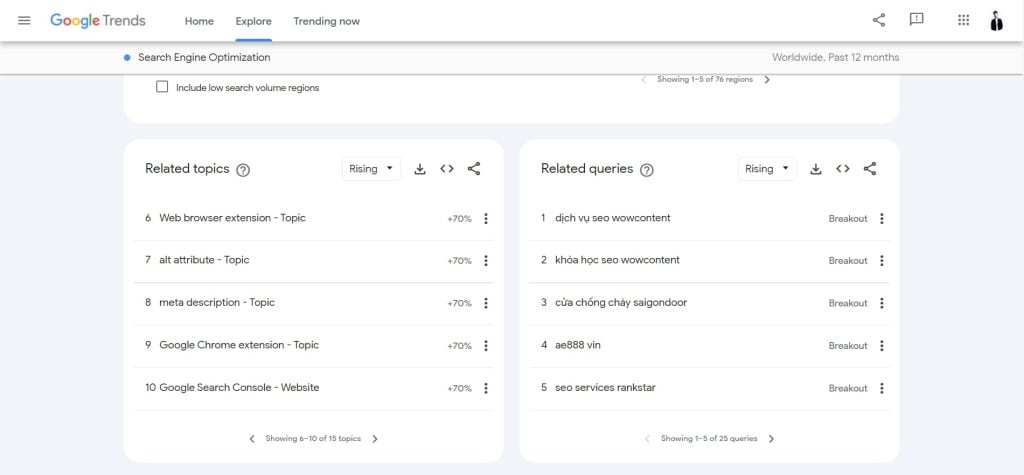Embed the Related queries widget
The height and width of the screenshot is (475, 1024).
(x=842, y=169)
